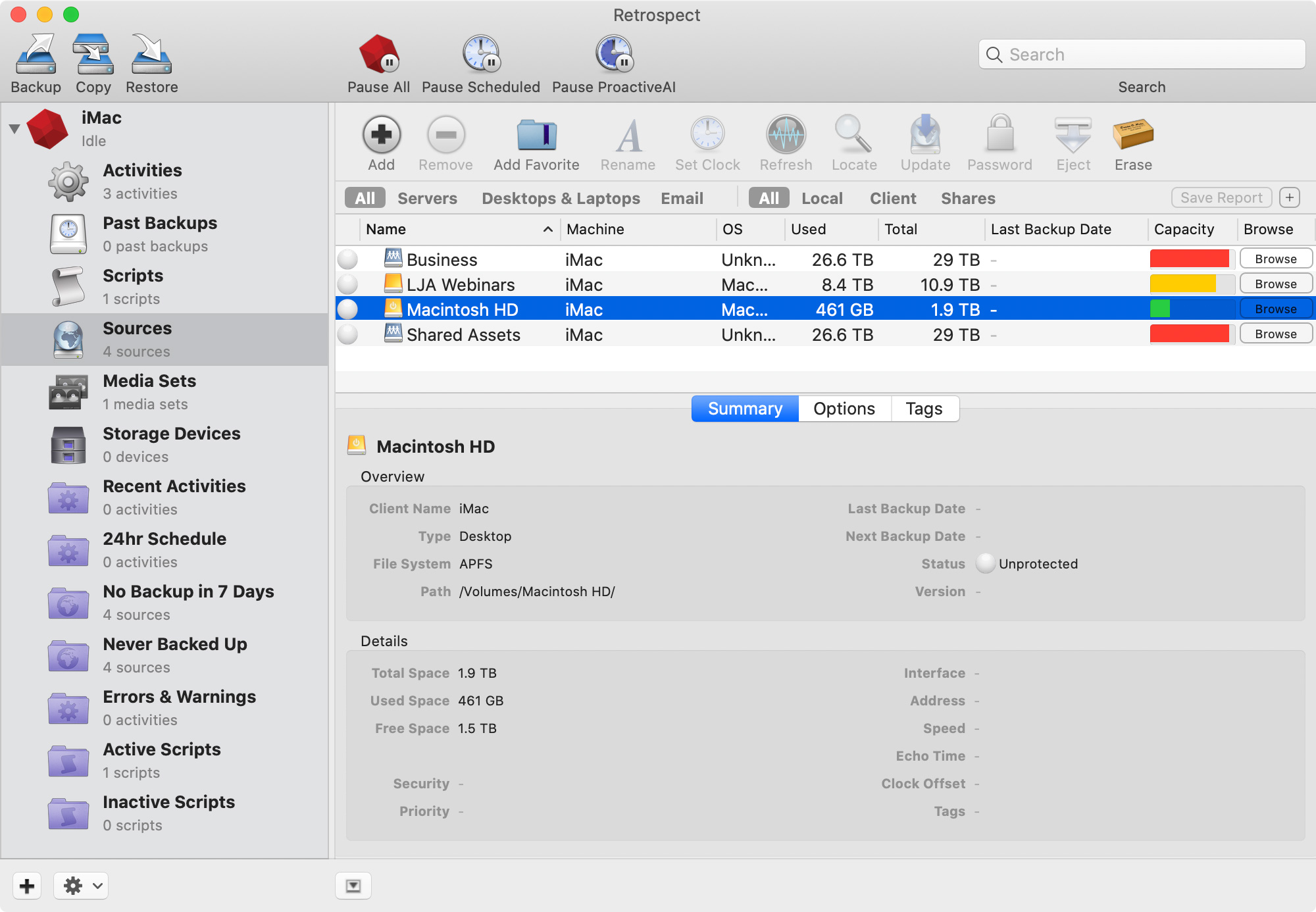
Task: Click the Save Report button
Action: pos(1221,197)
